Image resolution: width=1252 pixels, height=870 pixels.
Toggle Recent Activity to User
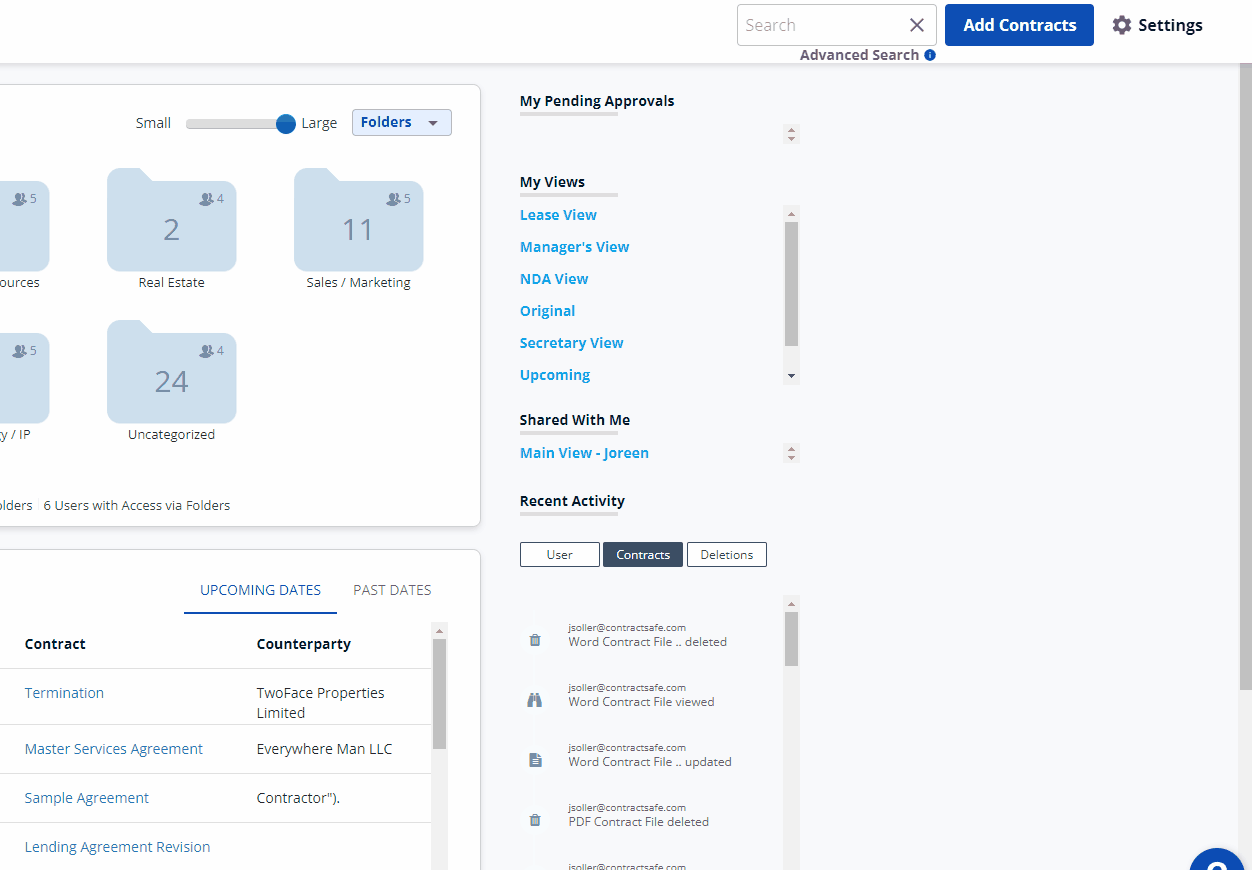(x=560, y=555)
